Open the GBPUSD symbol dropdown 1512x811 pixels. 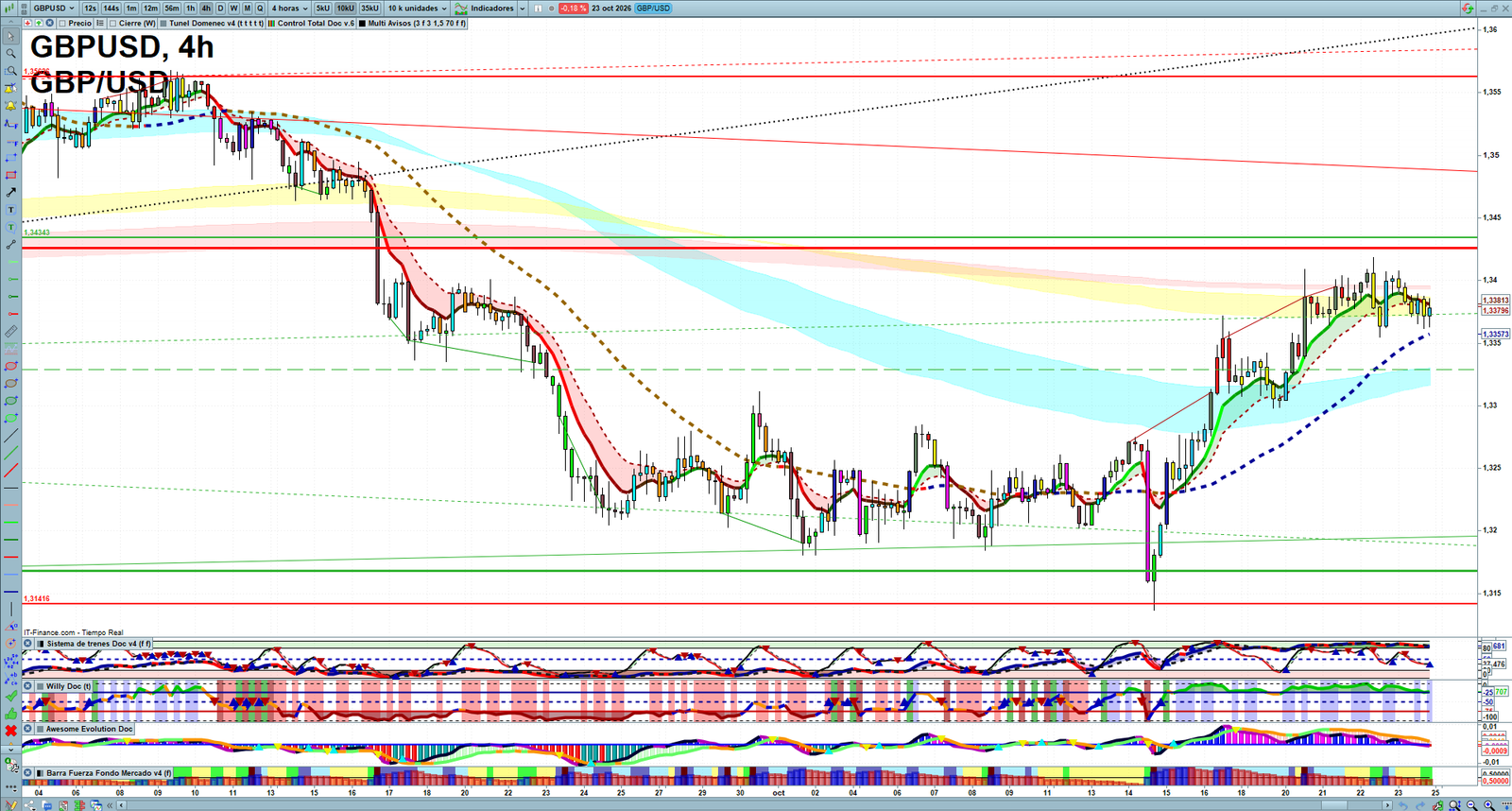coord(53,9)
